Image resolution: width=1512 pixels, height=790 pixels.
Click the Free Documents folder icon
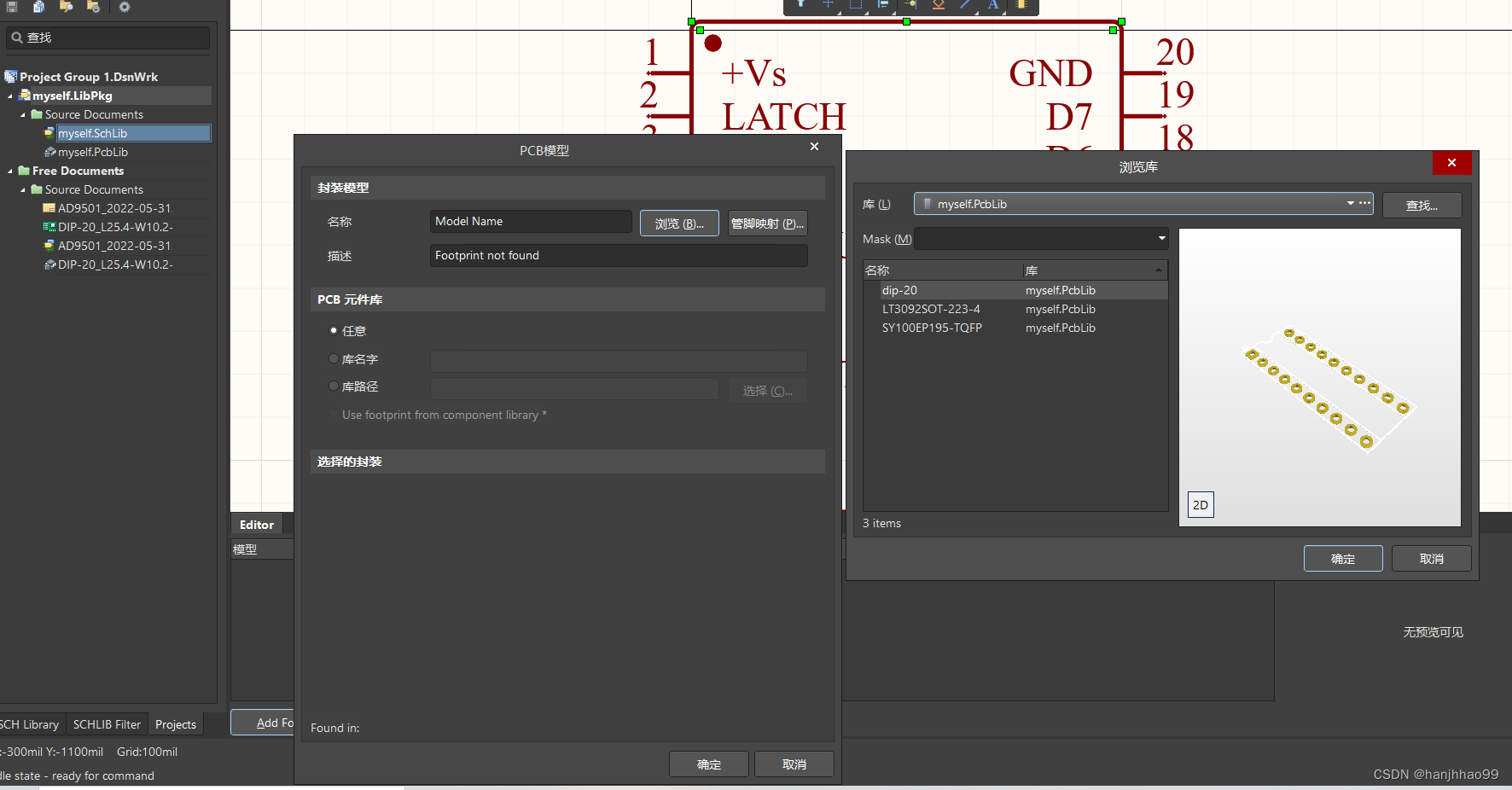coord(24,171)
